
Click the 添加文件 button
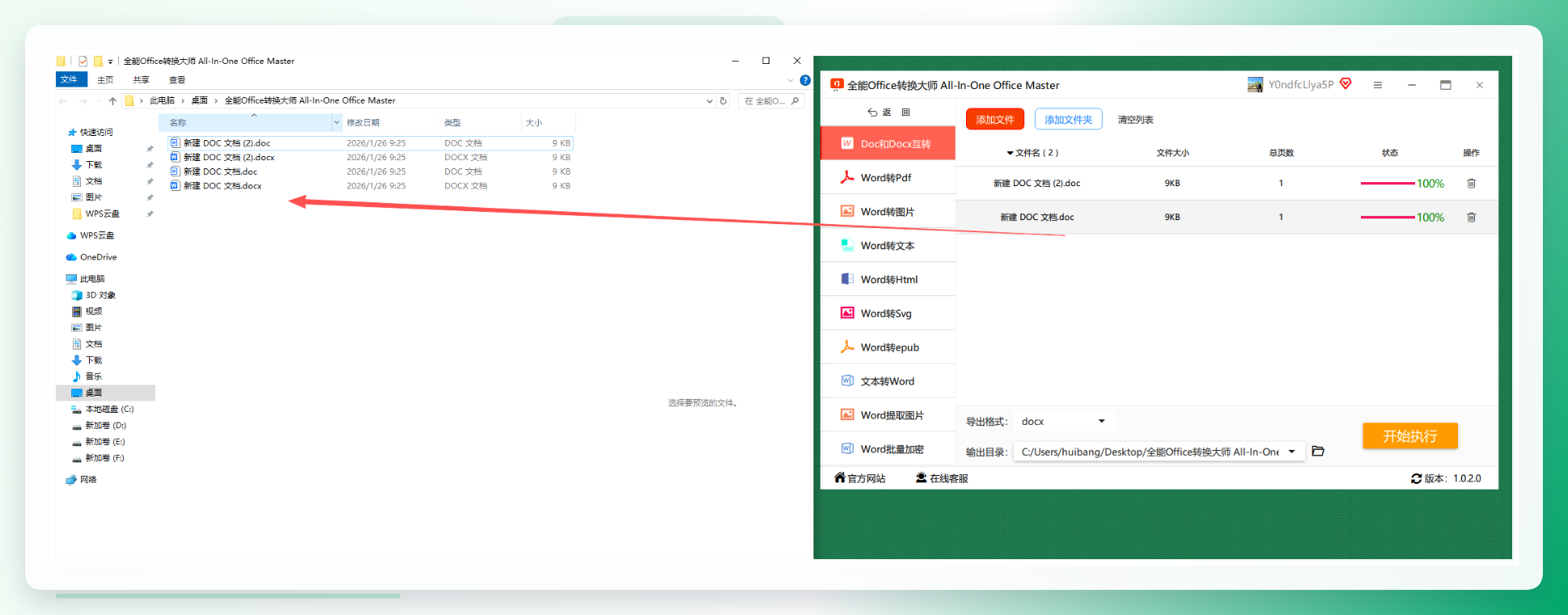click(995, 120)
